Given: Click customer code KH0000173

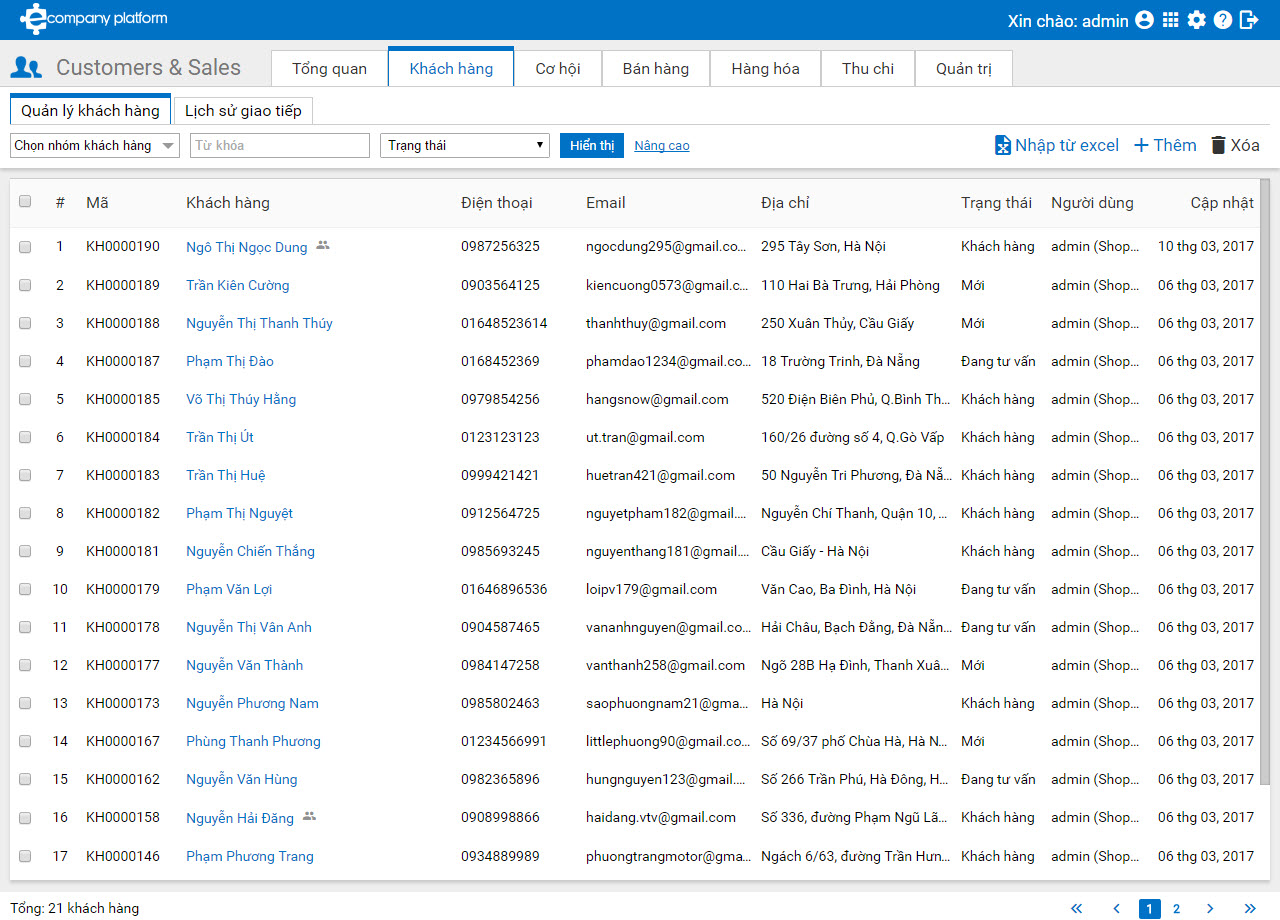Looking at the screenshot, I should 123,703.
